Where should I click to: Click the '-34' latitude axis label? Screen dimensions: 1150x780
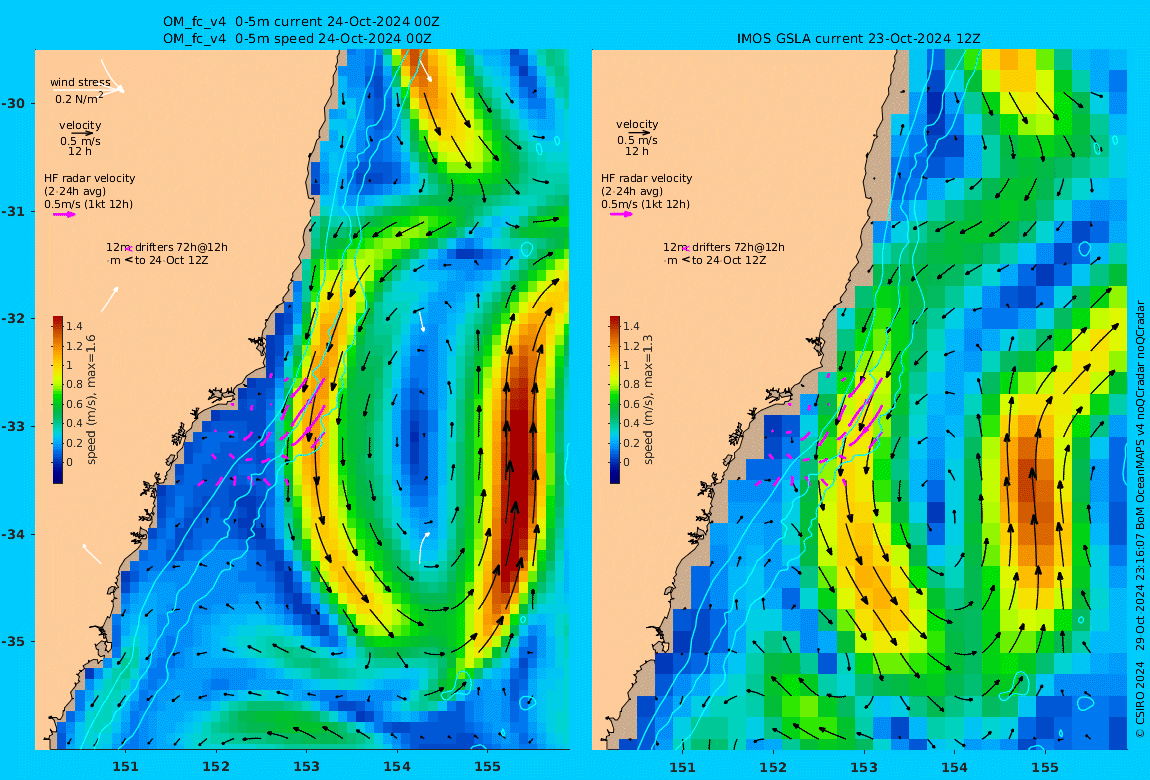(x=13, y=534)
